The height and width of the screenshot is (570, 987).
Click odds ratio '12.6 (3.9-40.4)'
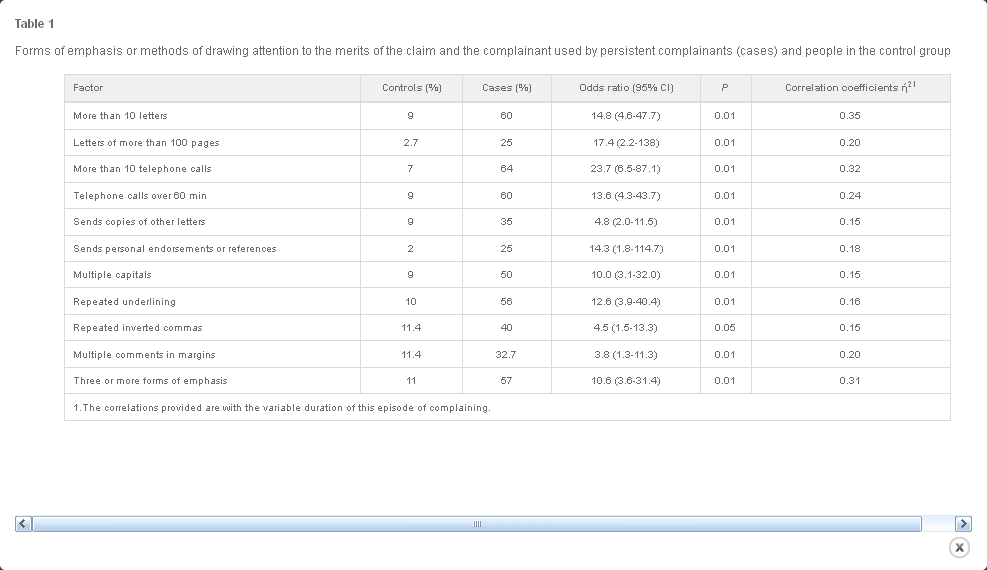pos(626,301)
